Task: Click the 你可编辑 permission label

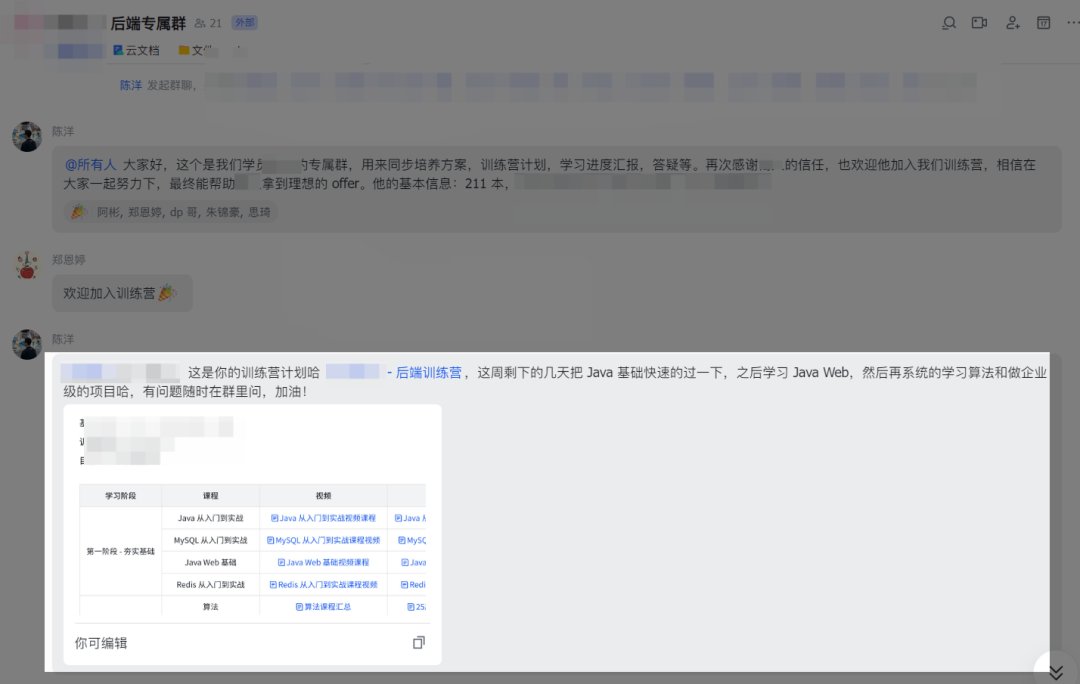Action: pyautogui.click(x=101, y=643)
